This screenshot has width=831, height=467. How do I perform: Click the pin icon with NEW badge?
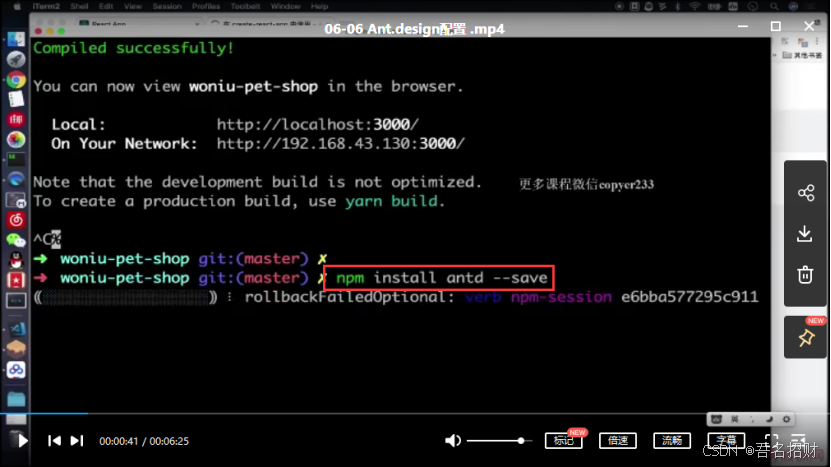pyautogui.click(x=806, y=338)
